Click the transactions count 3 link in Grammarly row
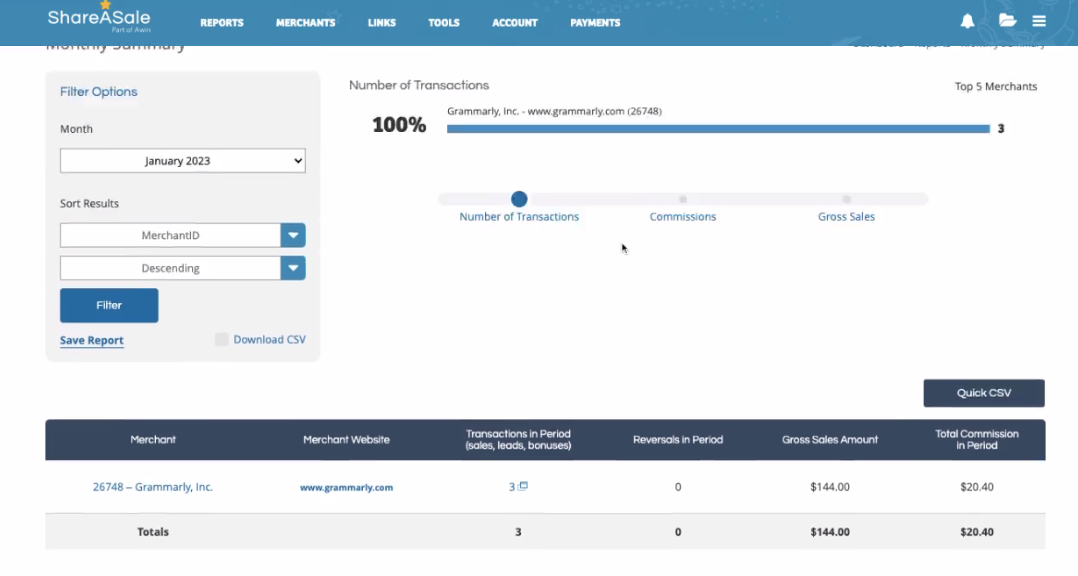1078x576 pixels. [x=512, y=487]
